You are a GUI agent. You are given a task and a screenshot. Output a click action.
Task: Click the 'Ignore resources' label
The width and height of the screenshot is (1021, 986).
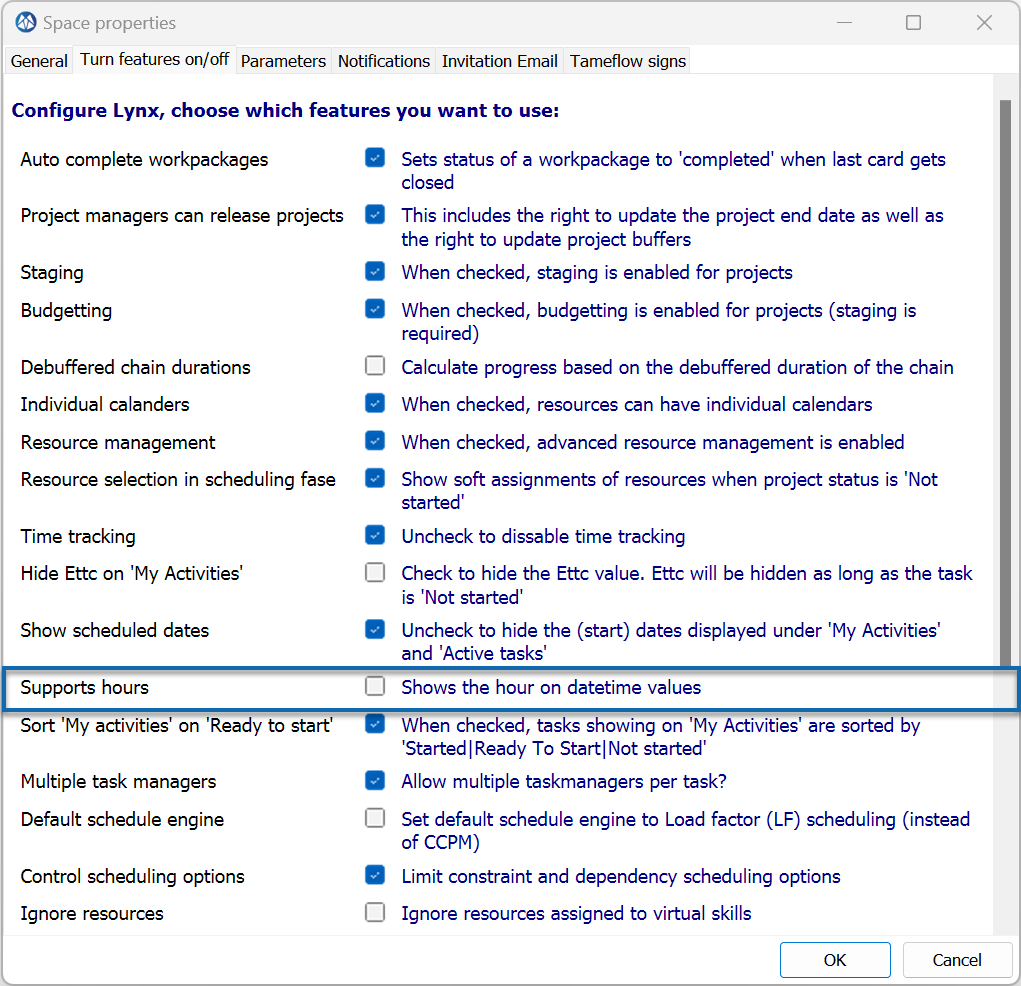(92, 914)
